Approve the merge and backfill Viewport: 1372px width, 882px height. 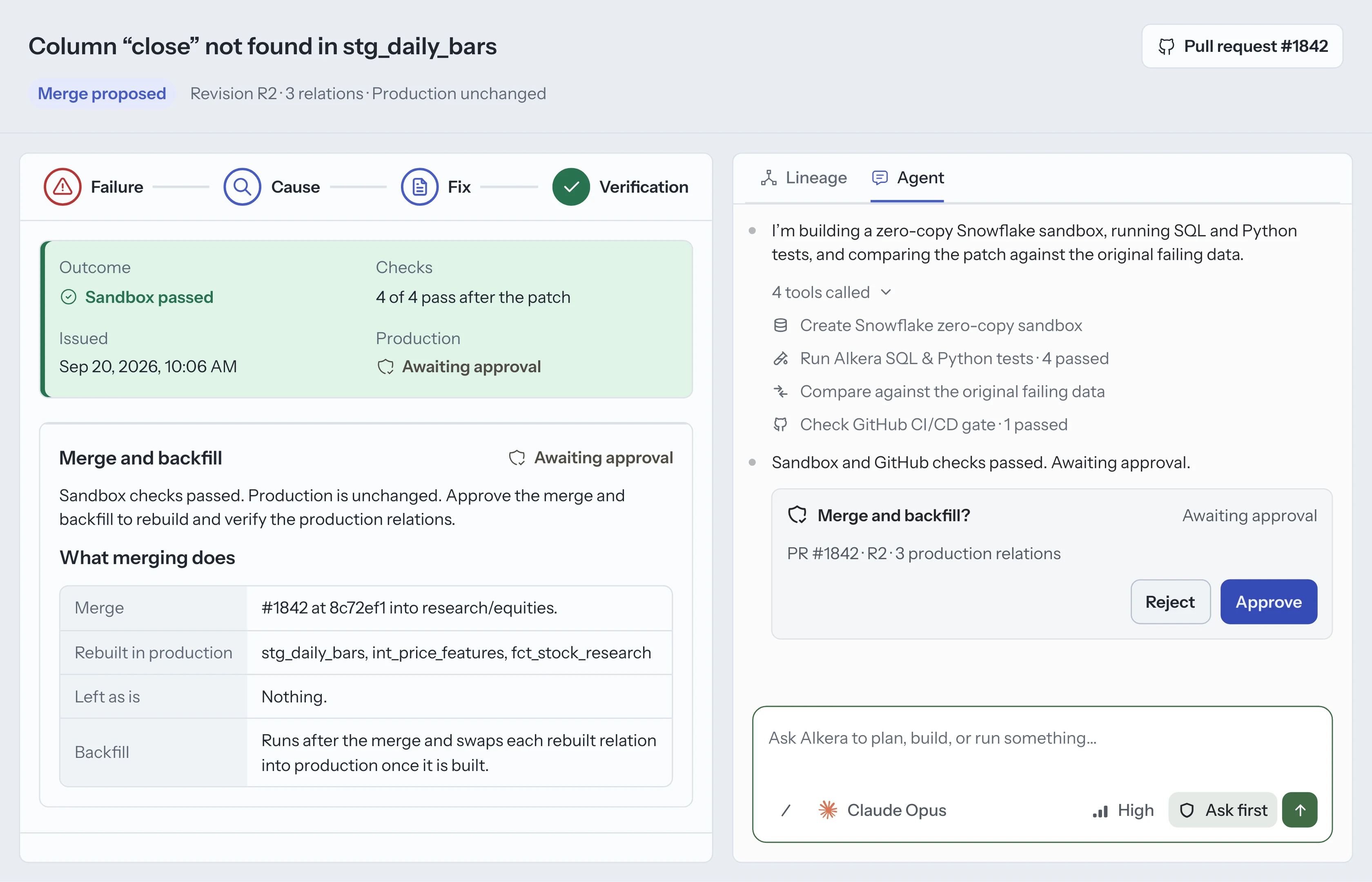click(1268, 602)
